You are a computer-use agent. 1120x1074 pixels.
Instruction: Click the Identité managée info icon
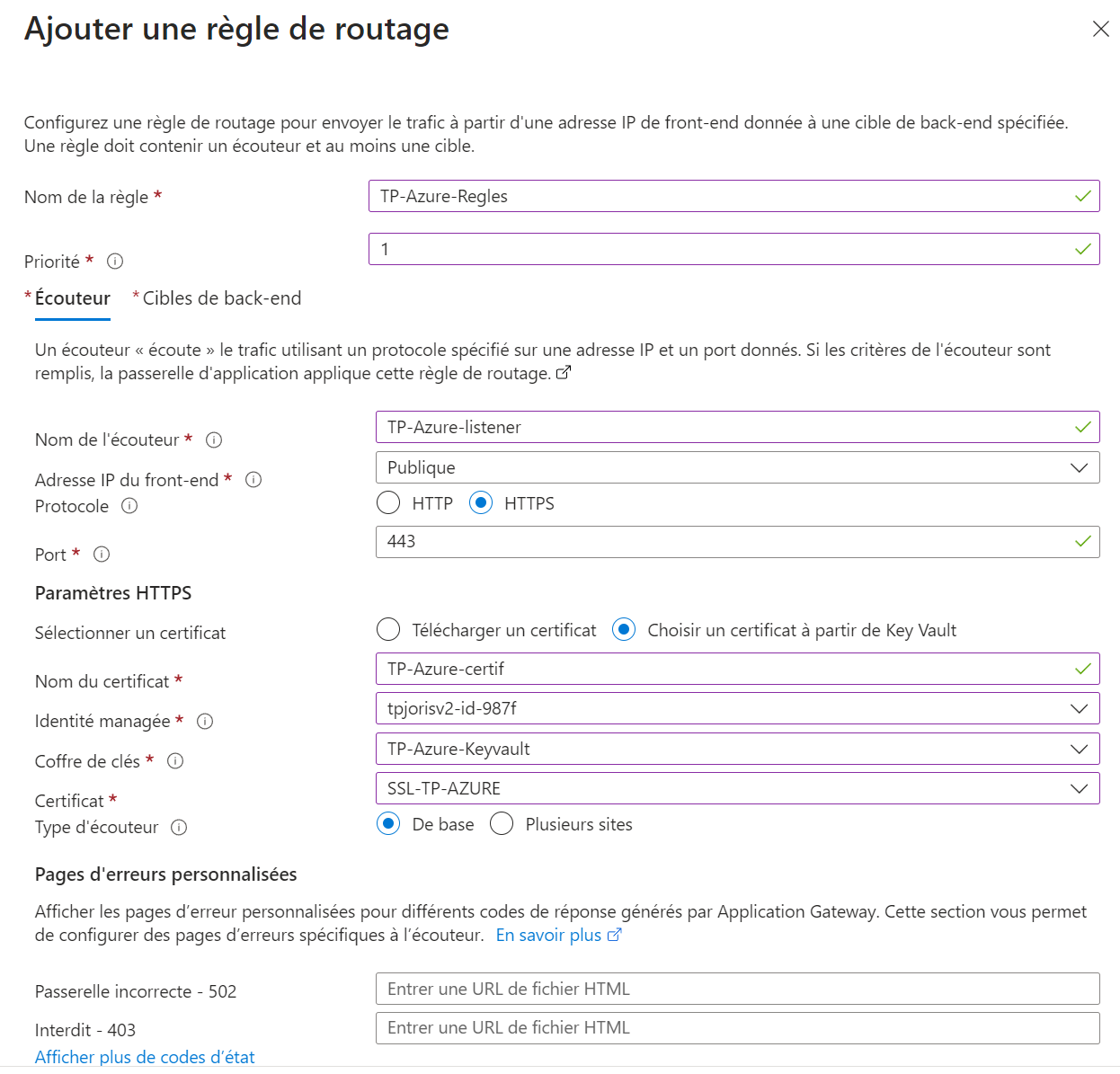pyautogui.click(x=206, y=721)
